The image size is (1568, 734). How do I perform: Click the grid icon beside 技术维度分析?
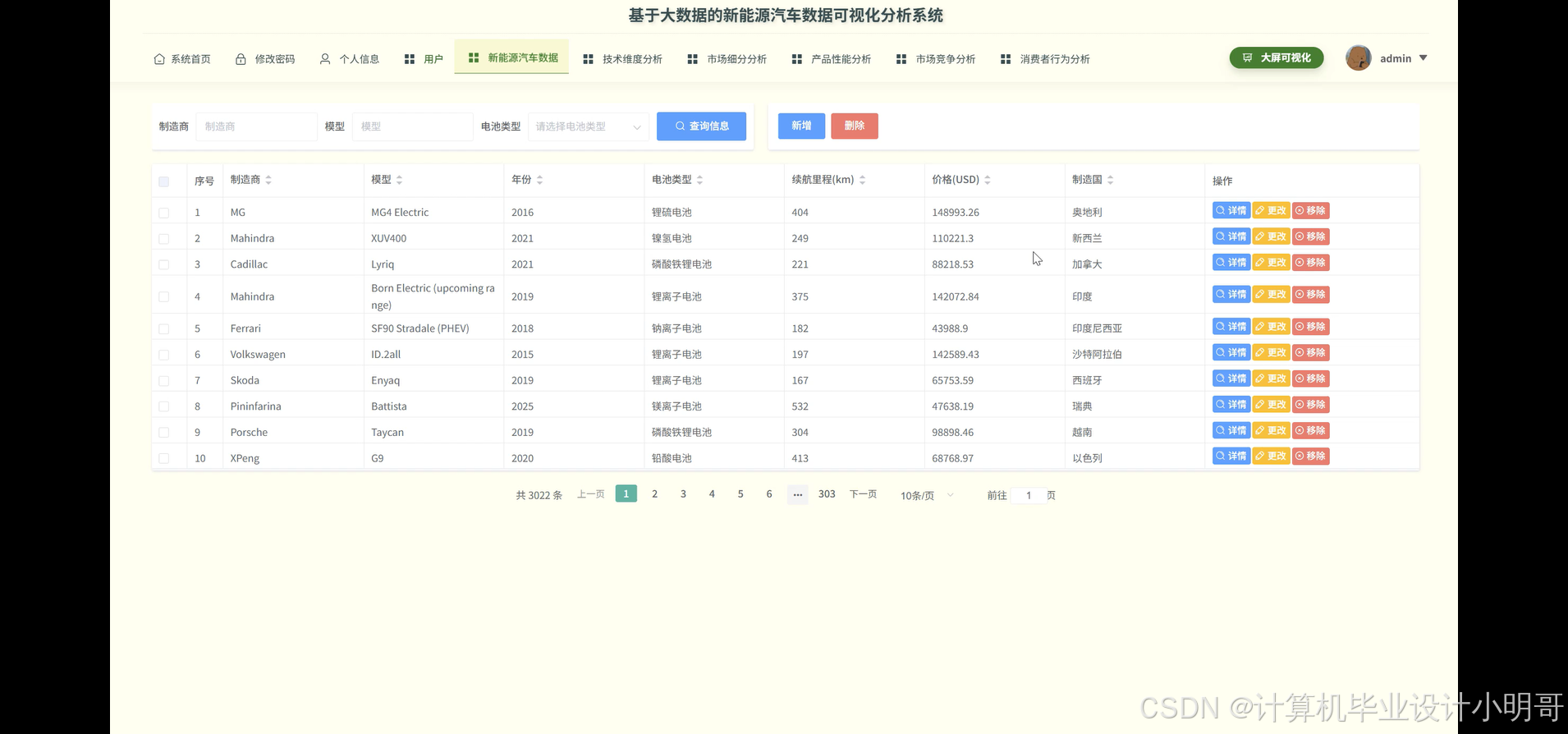588,59
